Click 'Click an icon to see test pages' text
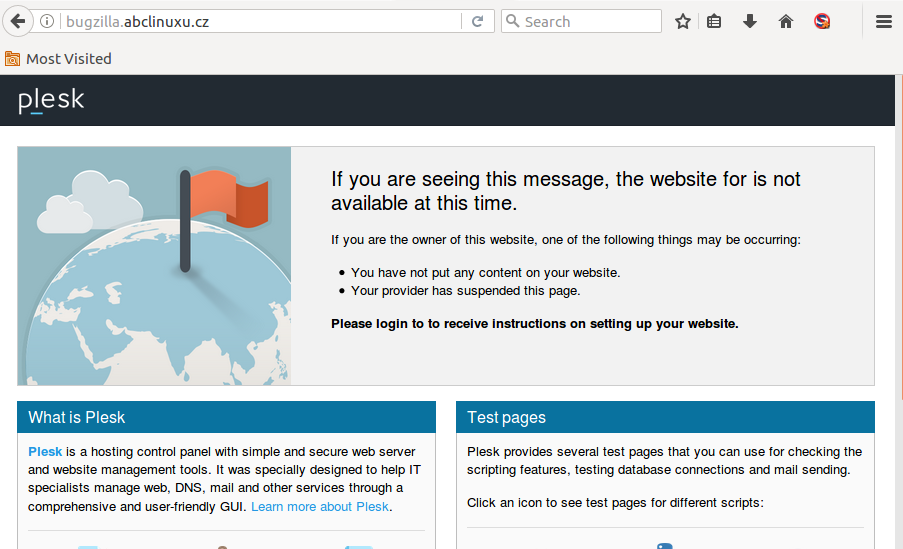 coord(615,502)
